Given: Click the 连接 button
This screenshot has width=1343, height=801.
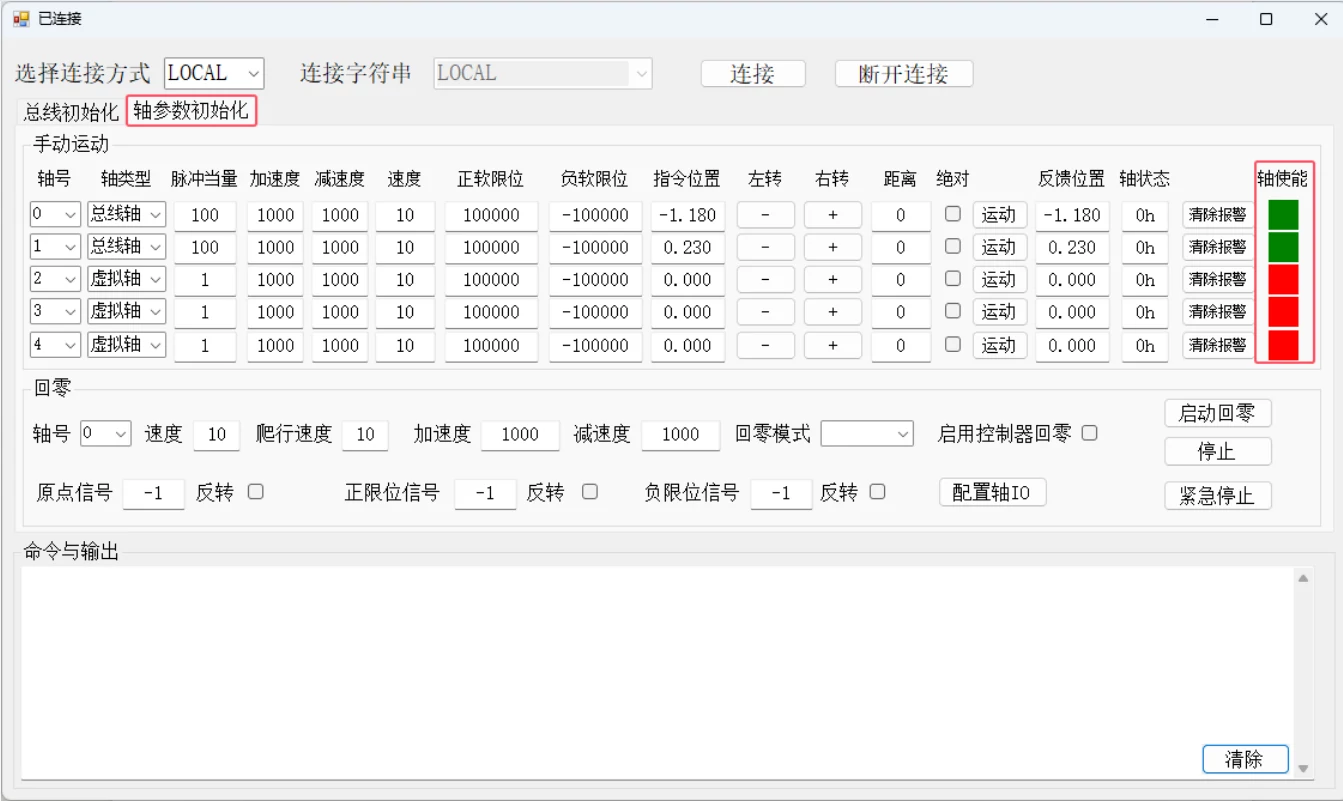Looking at the screenshot, I should click(x=753, y=73).
